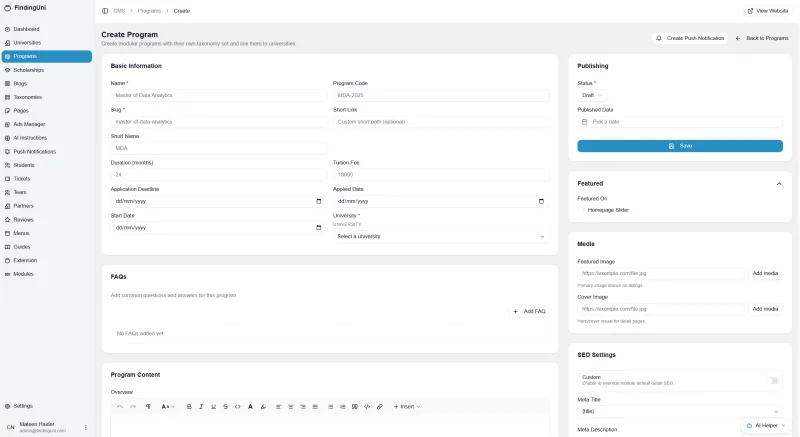Screen dimensions: 800x437
Task: Toggle bold formatting in Overview editor
Action: pyautogui.click(x=189, y=406)
